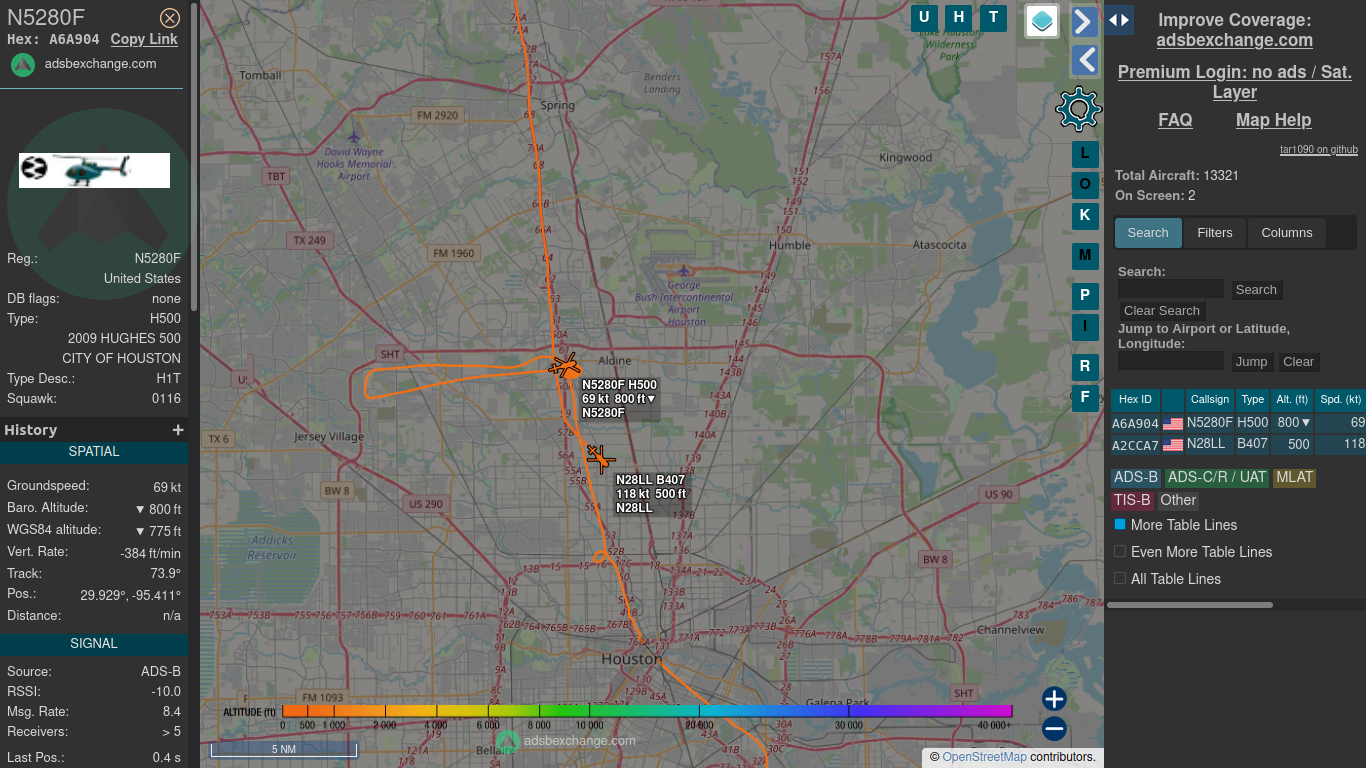Select the N28LL aircraft icon on map

pyautogui.click(x=600, y=458)
